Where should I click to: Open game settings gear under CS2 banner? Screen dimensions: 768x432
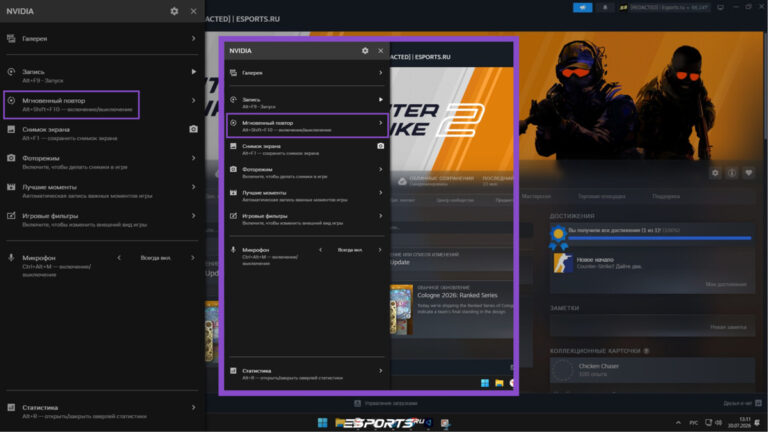(715, 173)
